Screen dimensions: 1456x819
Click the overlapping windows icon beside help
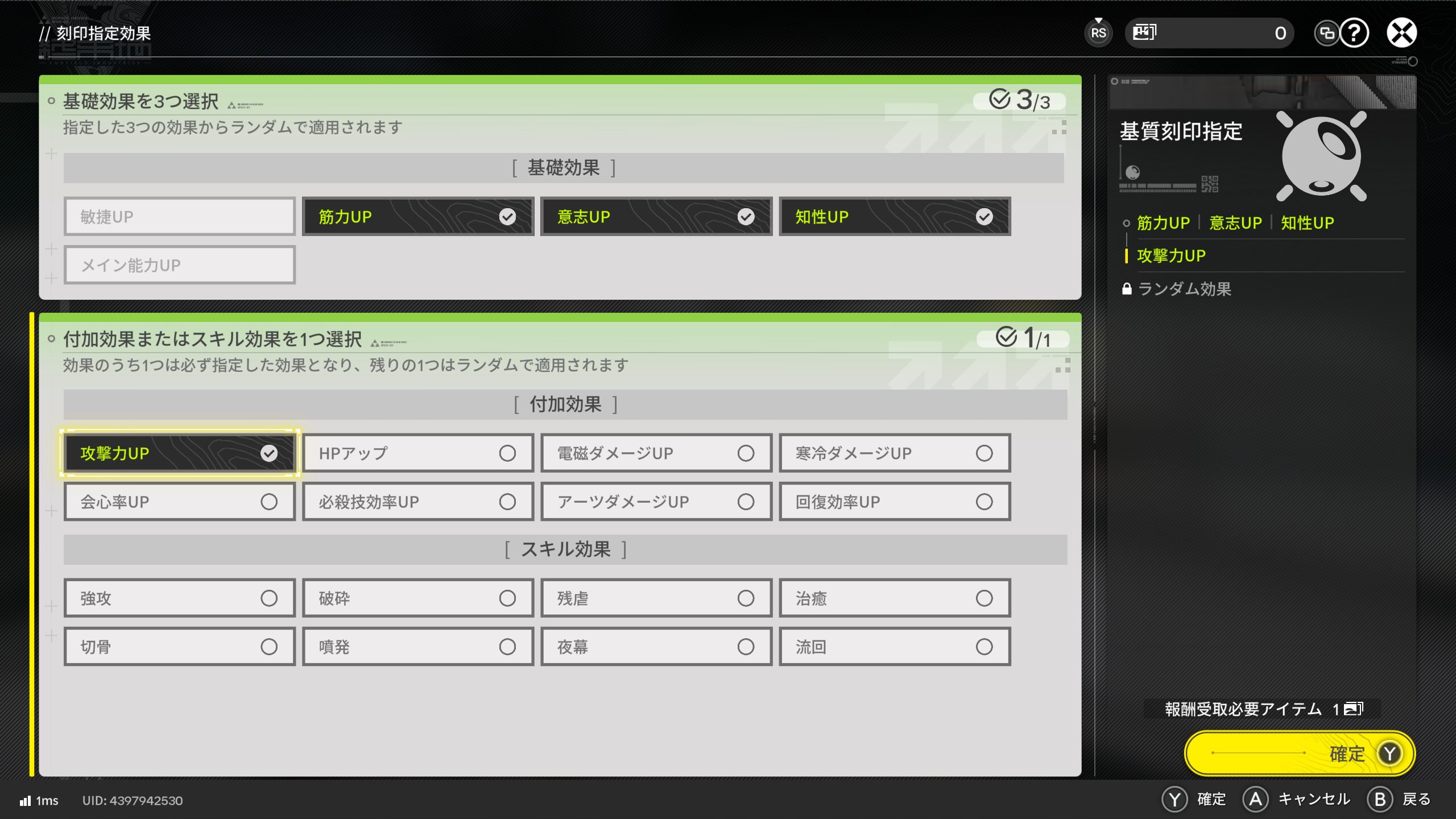(1326, 33)
